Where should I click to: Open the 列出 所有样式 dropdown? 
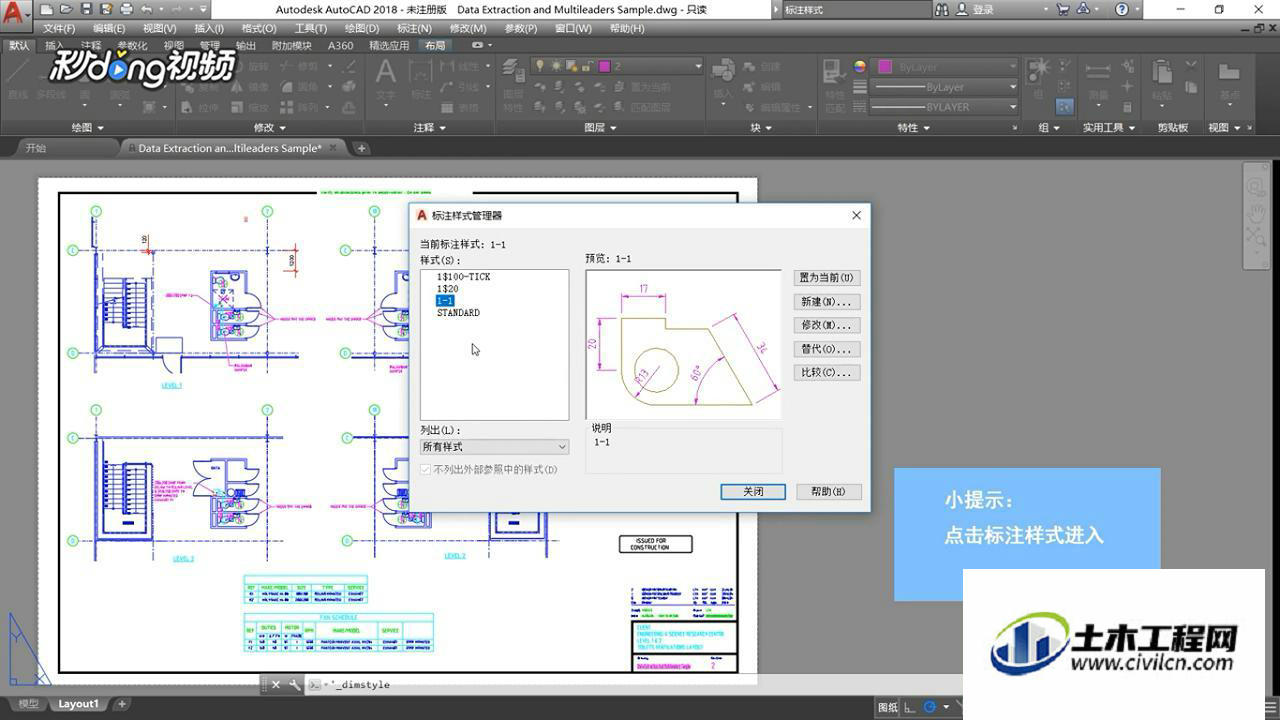click(x=494, y=447)
